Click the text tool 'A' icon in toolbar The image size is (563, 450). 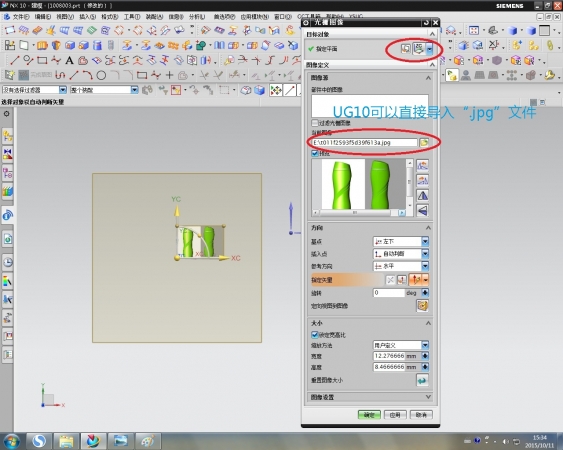69,60
